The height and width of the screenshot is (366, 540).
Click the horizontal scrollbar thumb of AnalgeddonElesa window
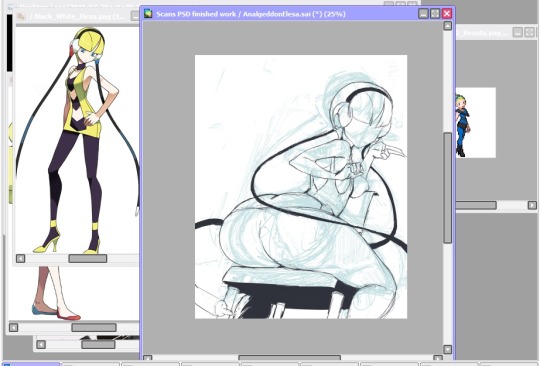(289, 359)
